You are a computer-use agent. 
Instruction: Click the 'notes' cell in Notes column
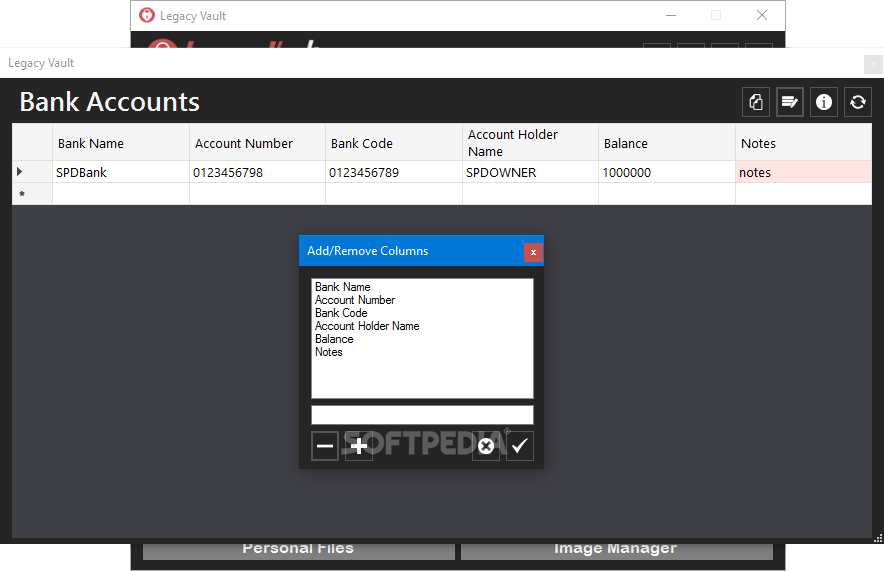[804, 172]
